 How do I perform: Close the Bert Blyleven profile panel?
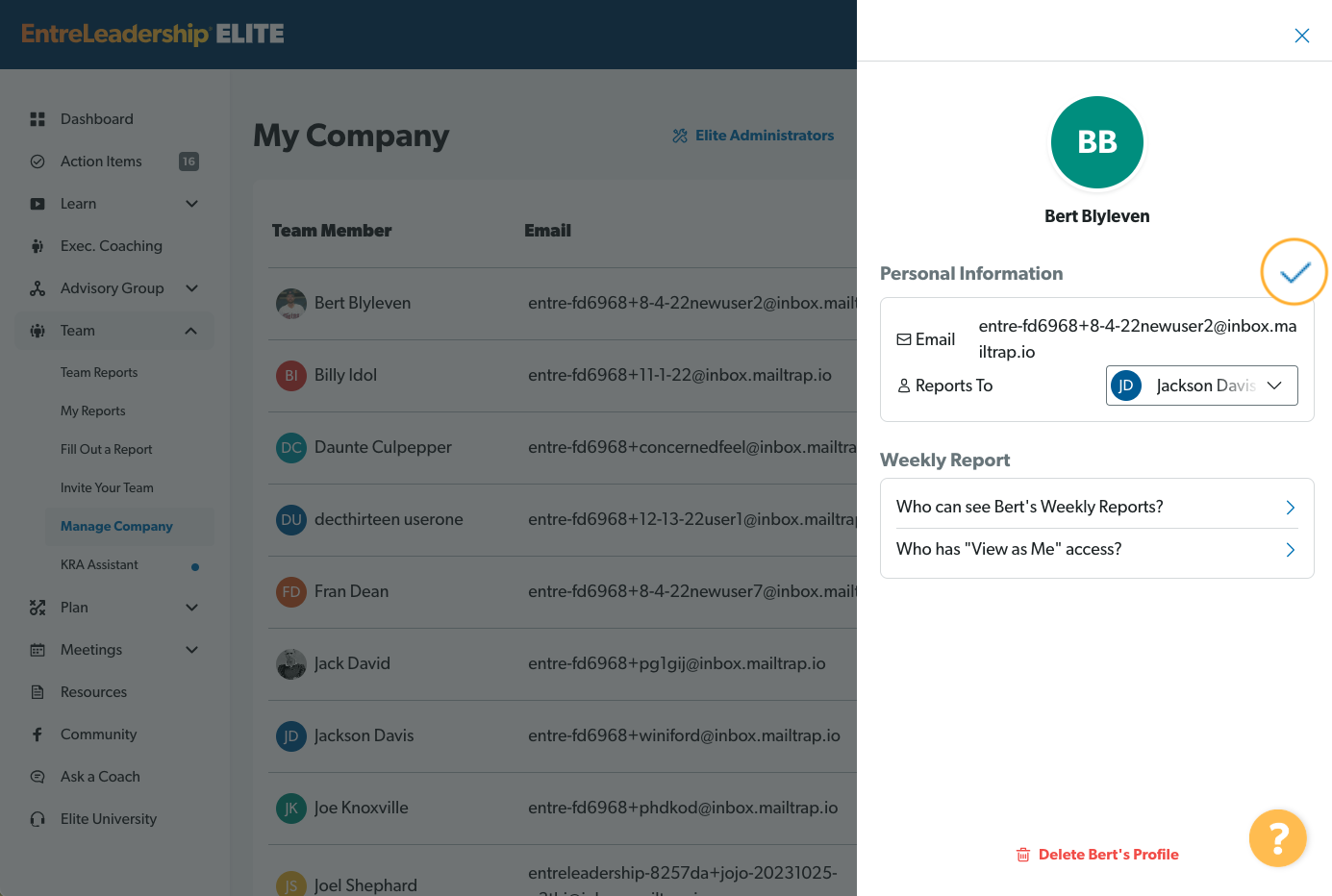pos(1302,36)
